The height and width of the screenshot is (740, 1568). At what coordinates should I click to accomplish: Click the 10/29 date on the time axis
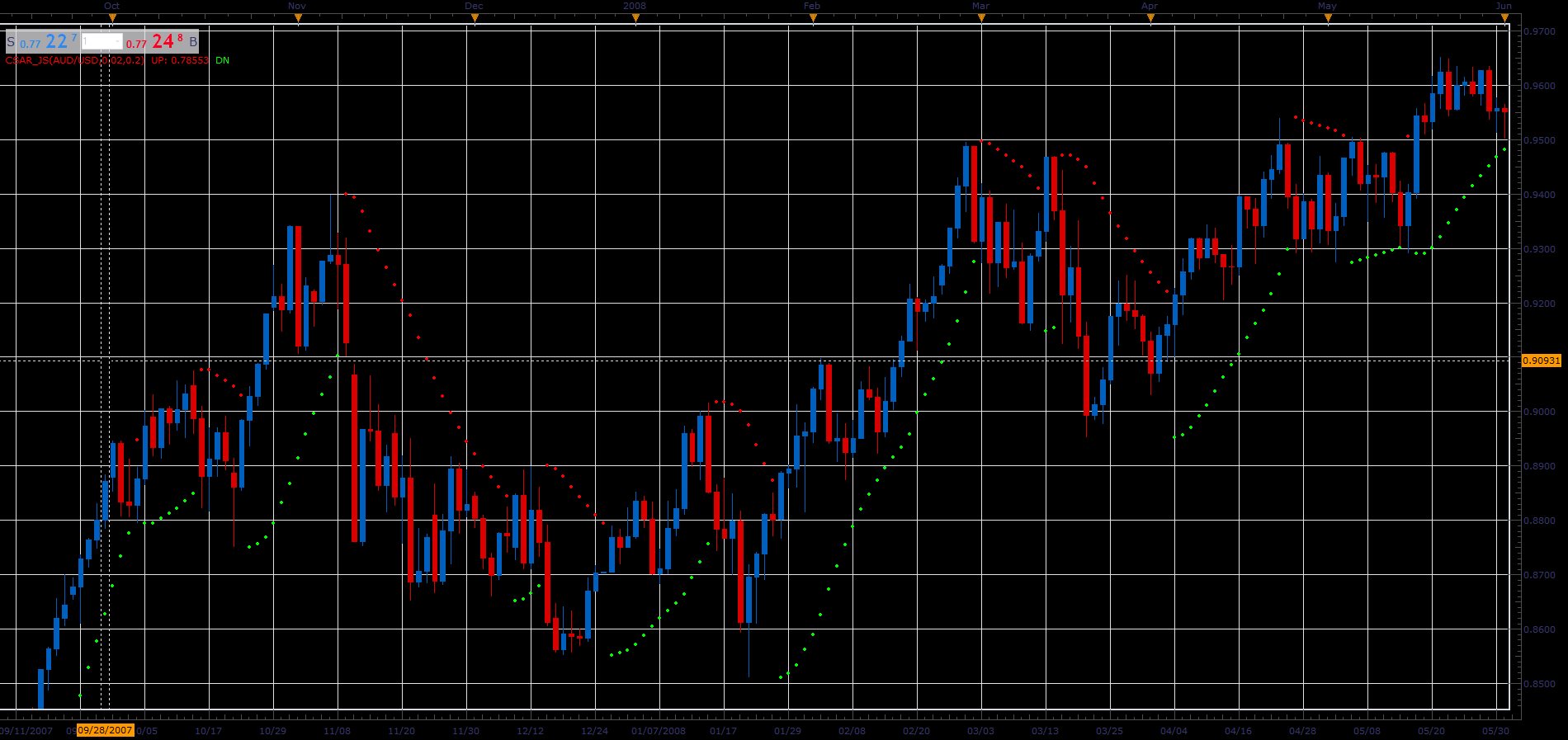(x=272, y=731)
